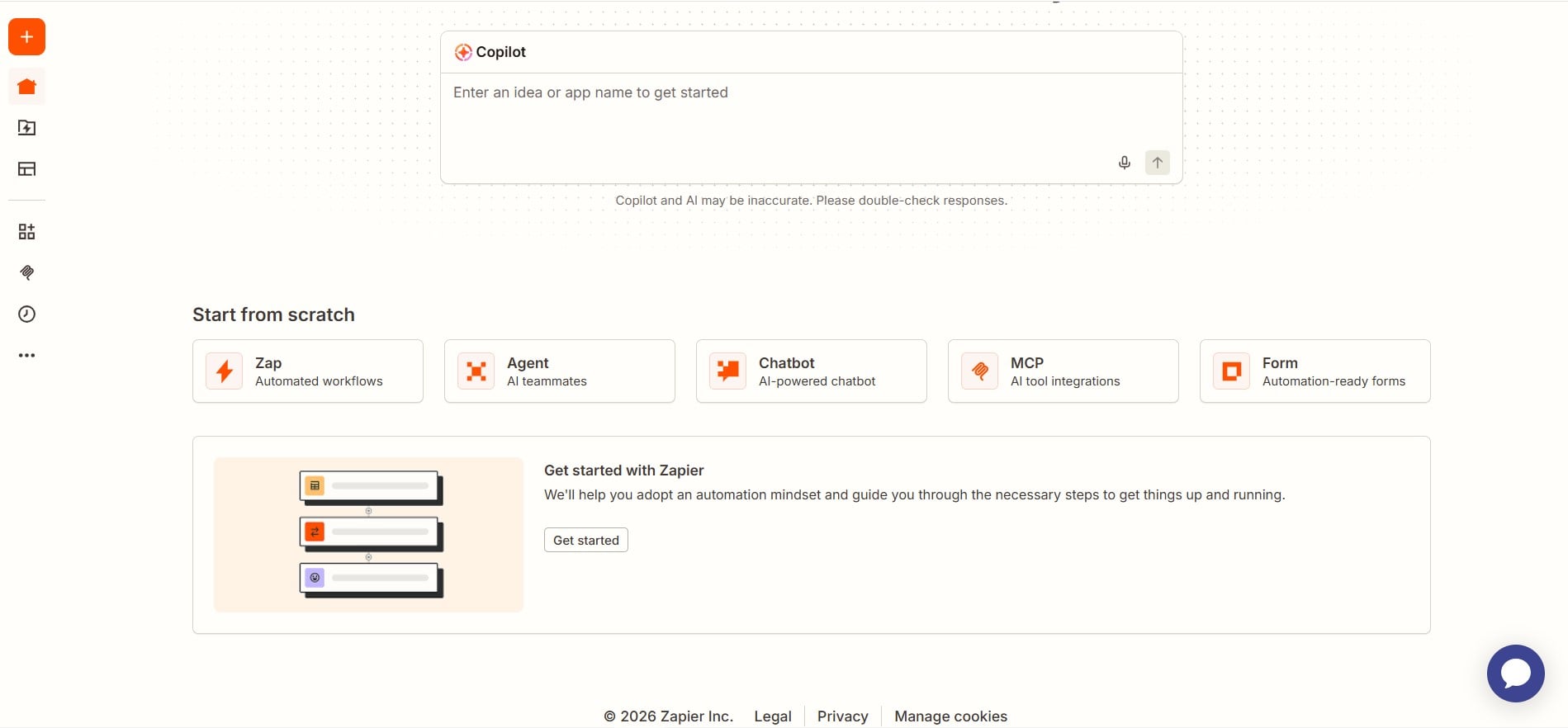Click the Get started illustration thumbnail
Screen dimensions: 1568x728
[369, 535]
